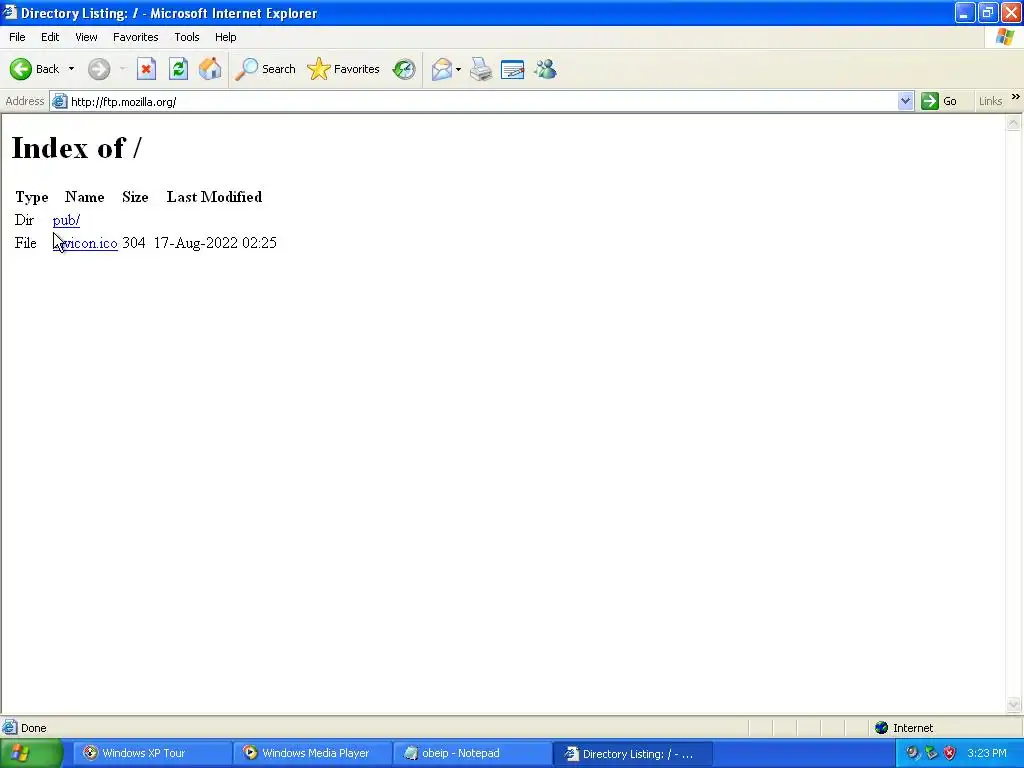Open the Edit menu
1024x768 pixels.
click(x=50, y=37)
